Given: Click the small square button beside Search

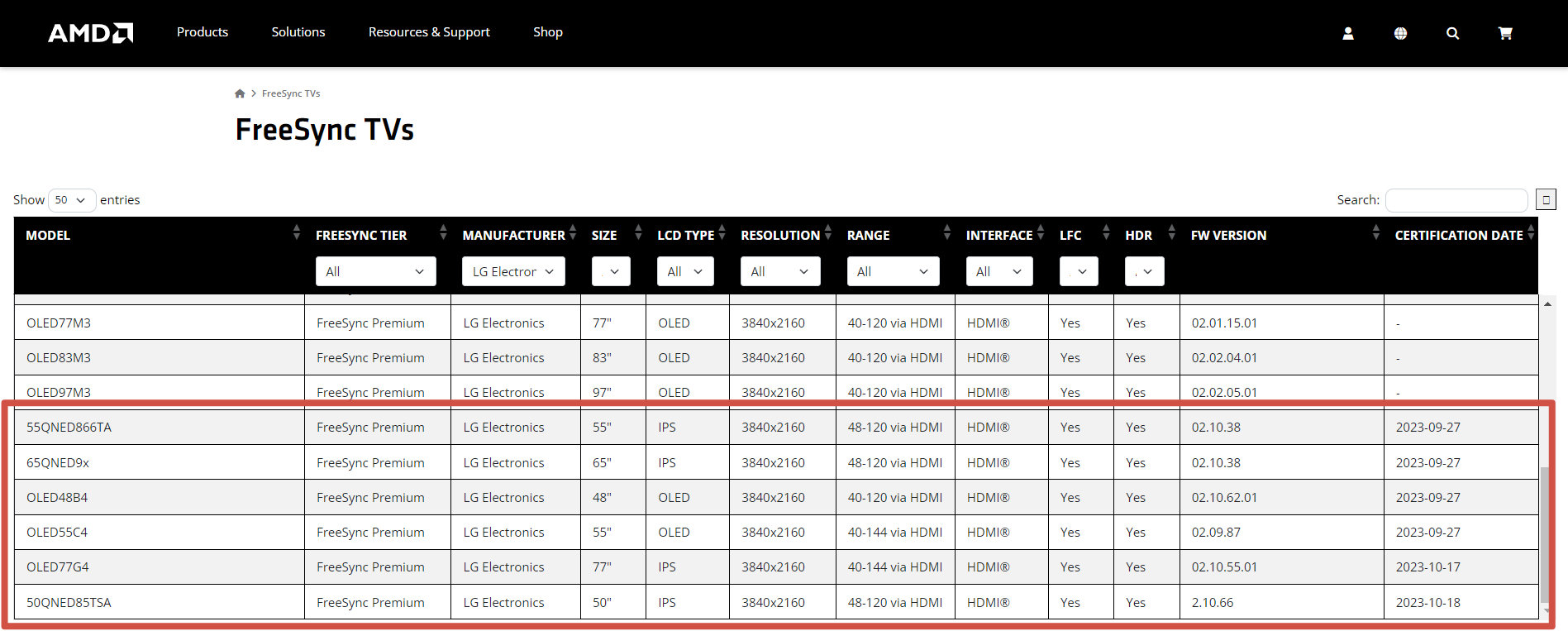Looking at the screenshot, I should [x=1545, y=199].
